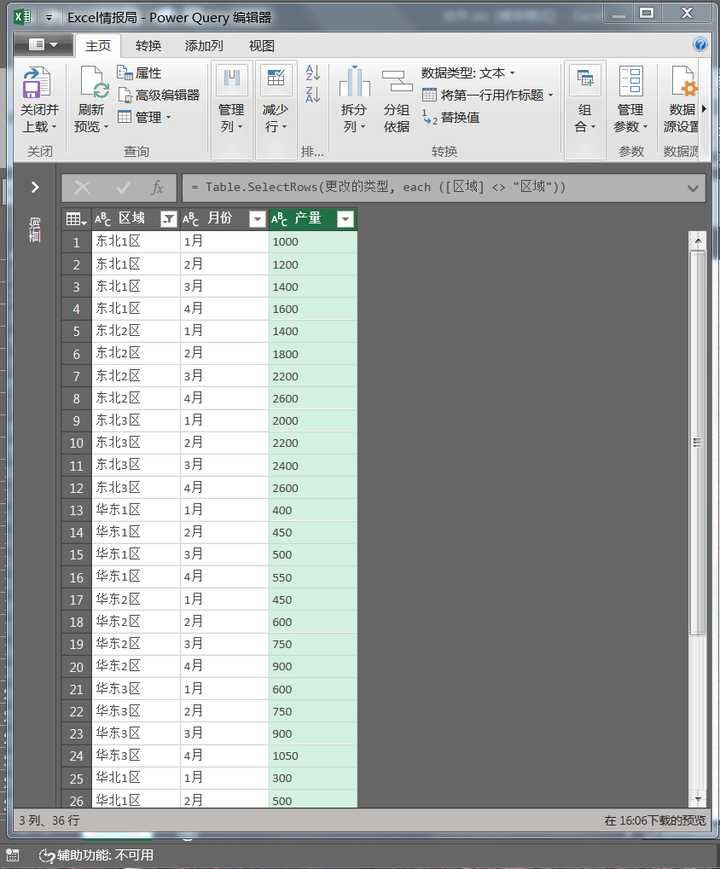Select the 1050 value in row 24
The image size is (720, 869).
pos(313,756)
